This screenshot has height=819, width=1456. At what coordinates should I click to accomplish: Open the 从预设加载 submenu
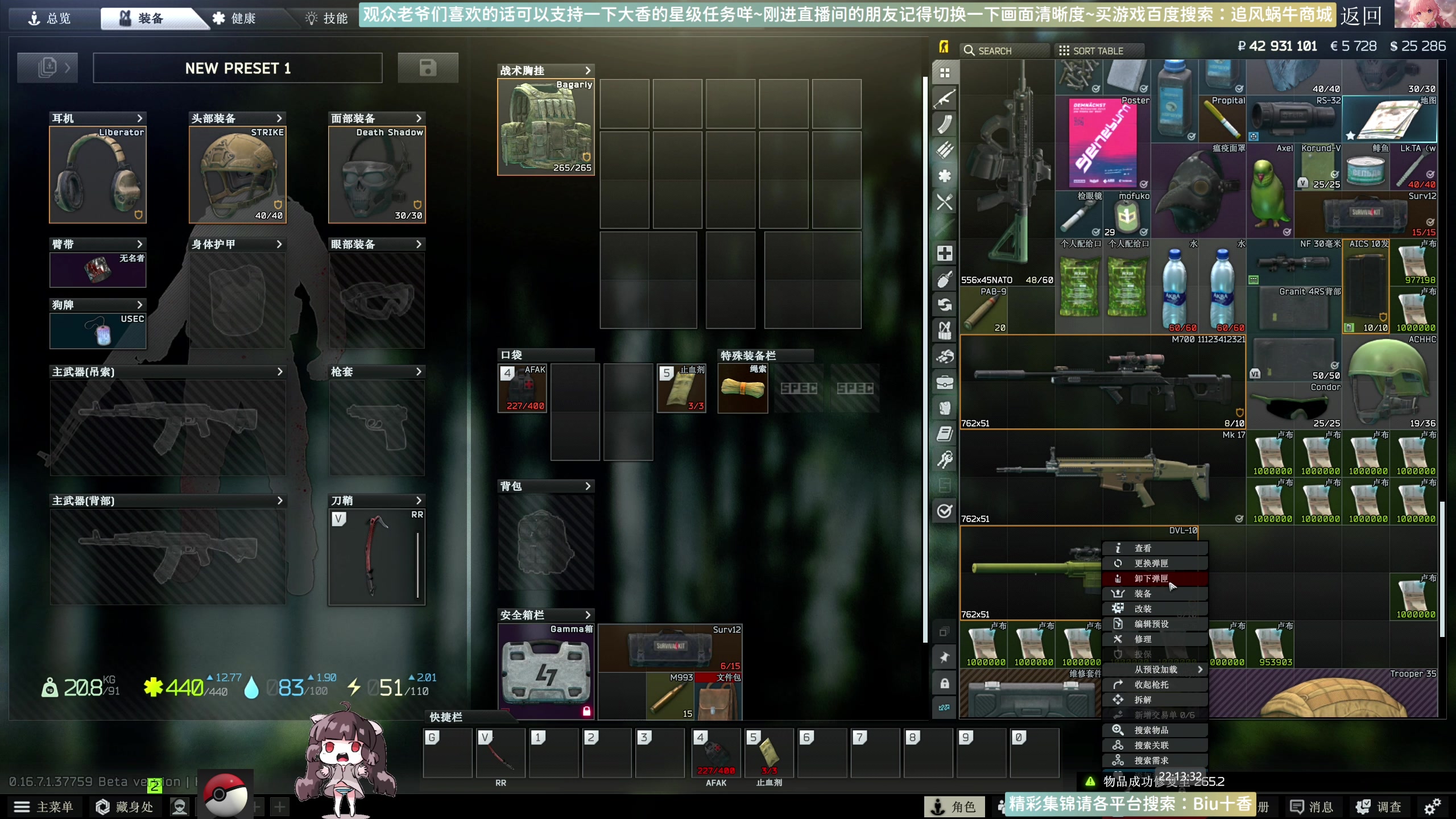click(1155, 669)
